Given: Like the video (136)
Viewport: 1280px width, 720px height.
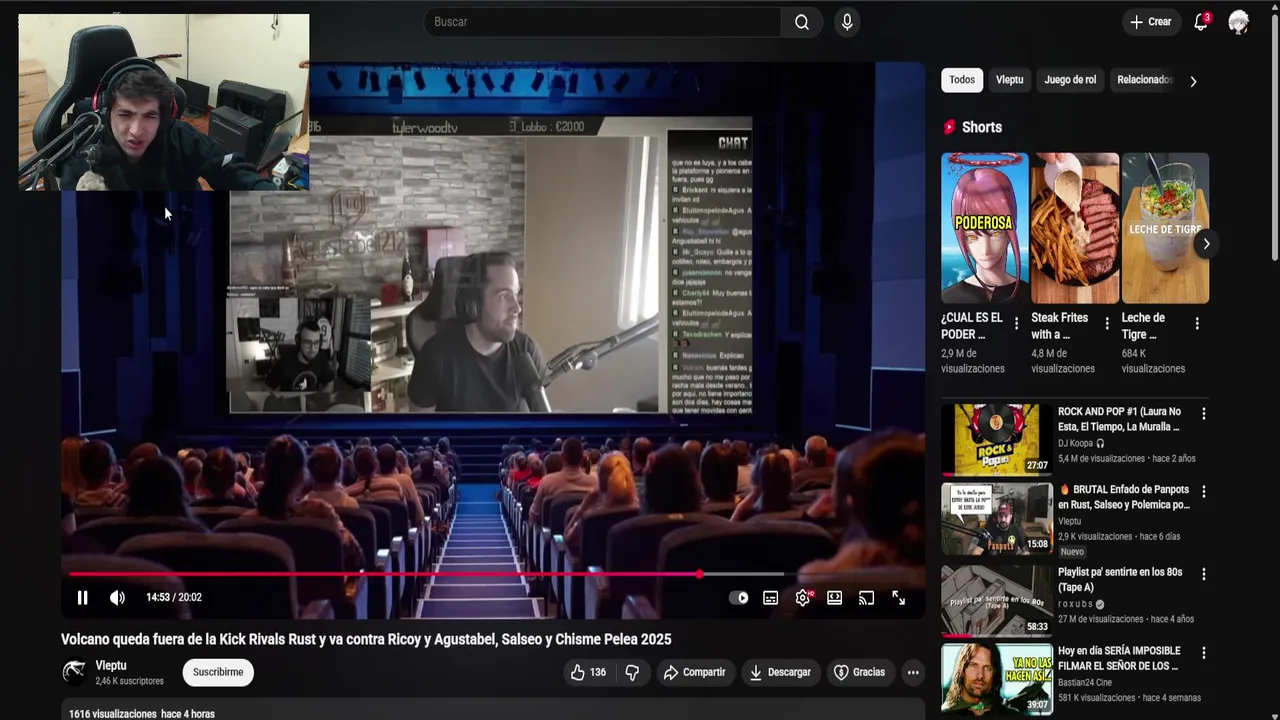Looking at the screenshot, I should click(588, 672).
